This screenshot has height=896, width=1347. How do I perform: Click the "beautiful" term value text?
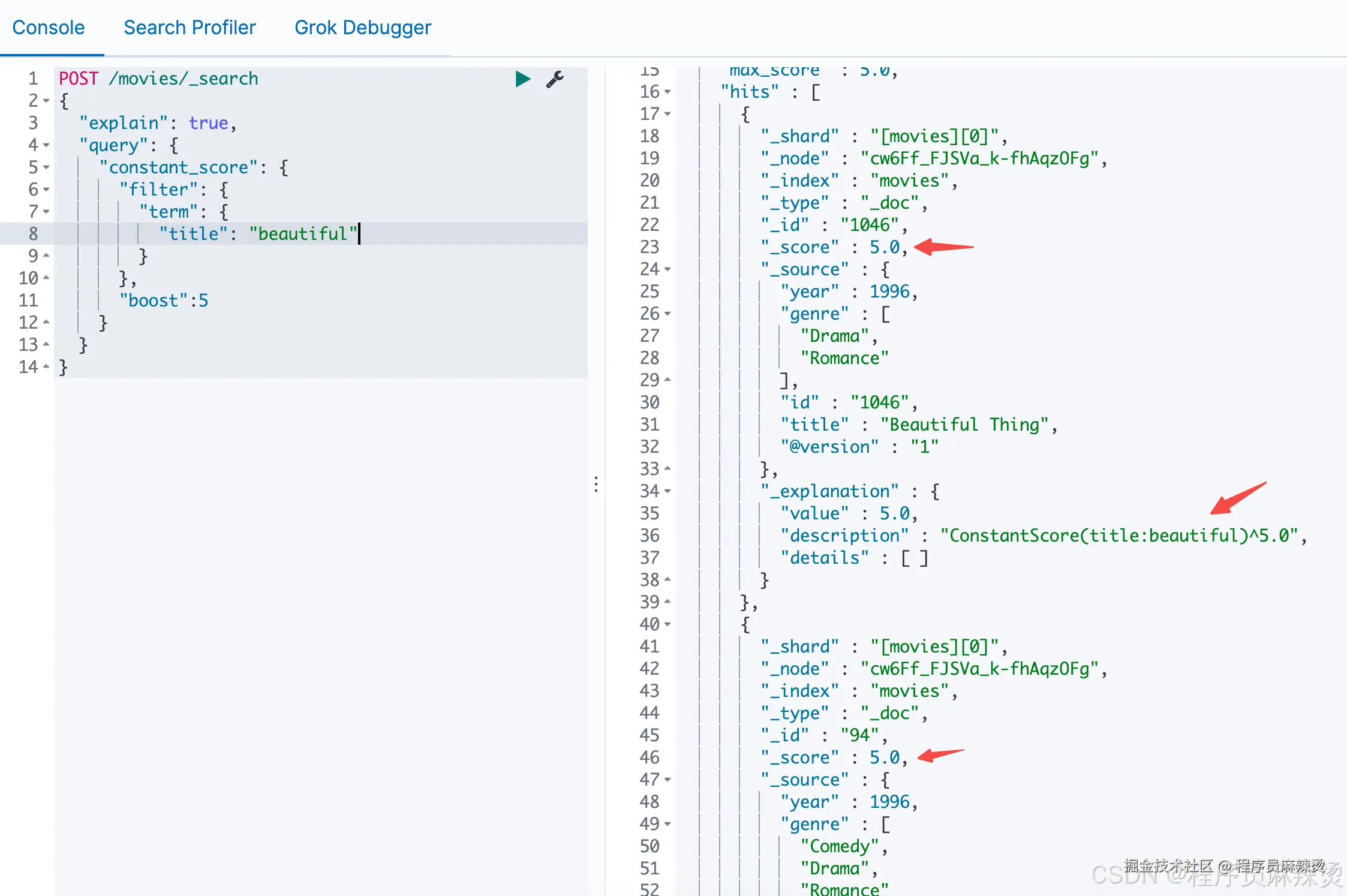303,234
